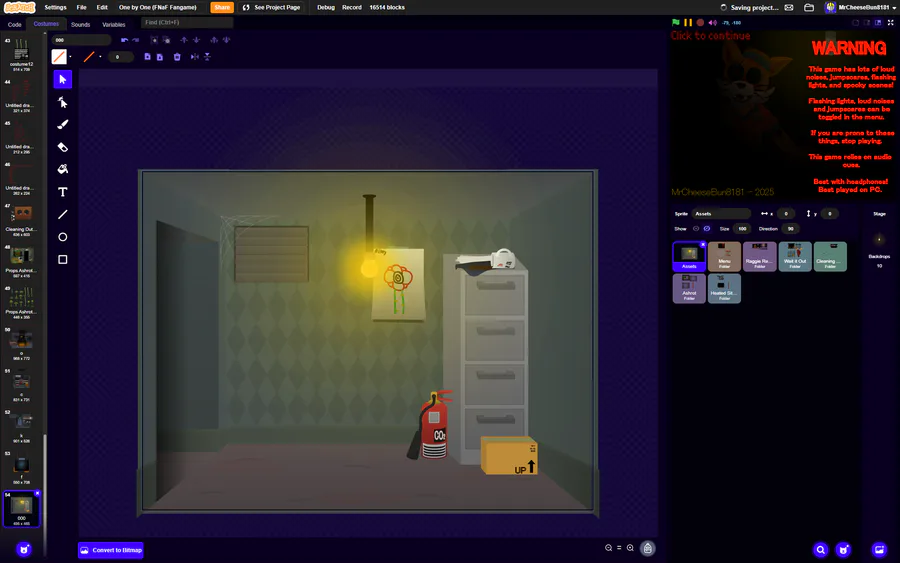Screen dimensions: 900x563
Task: Set sprite to hidden with crossed-eye icon
Action: pos(707,228)
